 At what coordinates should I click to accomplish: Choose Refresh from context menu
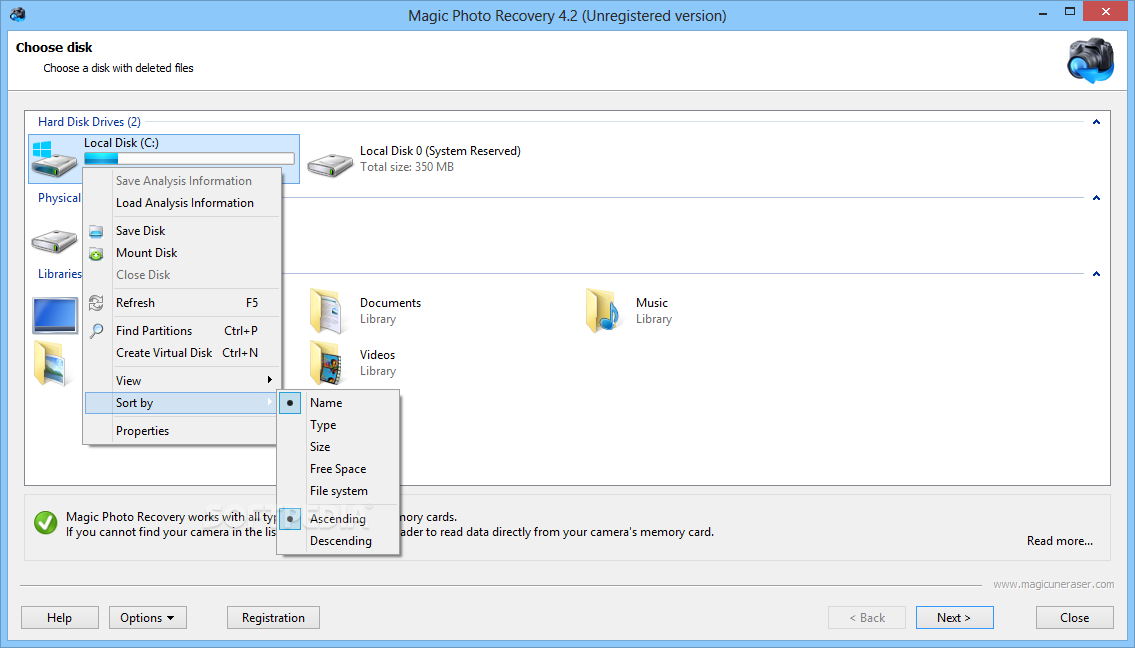[182, 303]
